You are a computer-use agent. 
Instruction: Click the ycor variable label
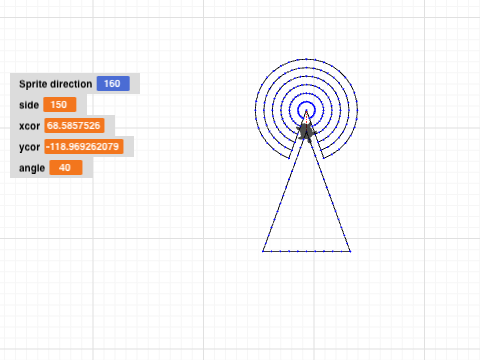tap(30, 147)
